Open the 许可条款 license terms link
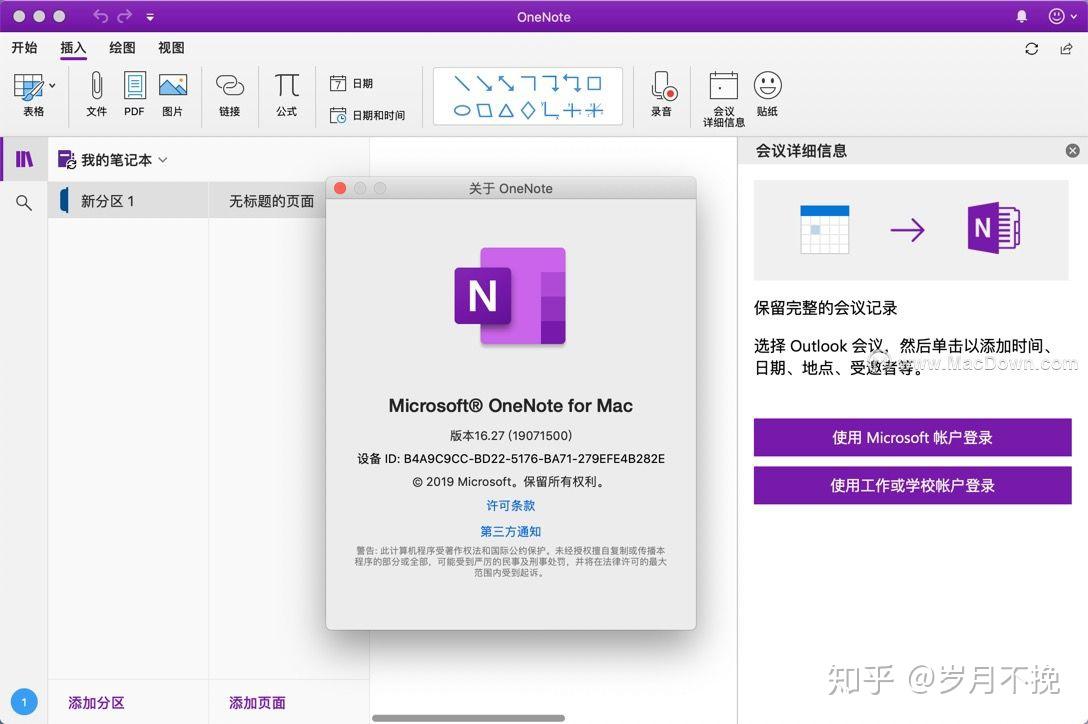The height and width of the screenshot is (724, 1088). pos(510,506)
